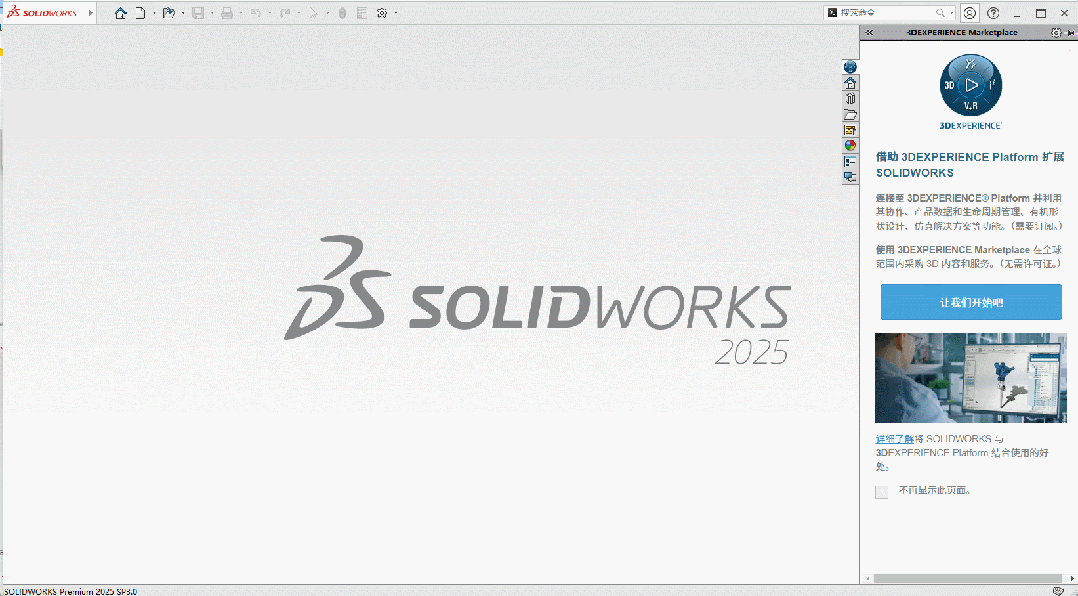Open the Help question mark icon

click(993, 12)
